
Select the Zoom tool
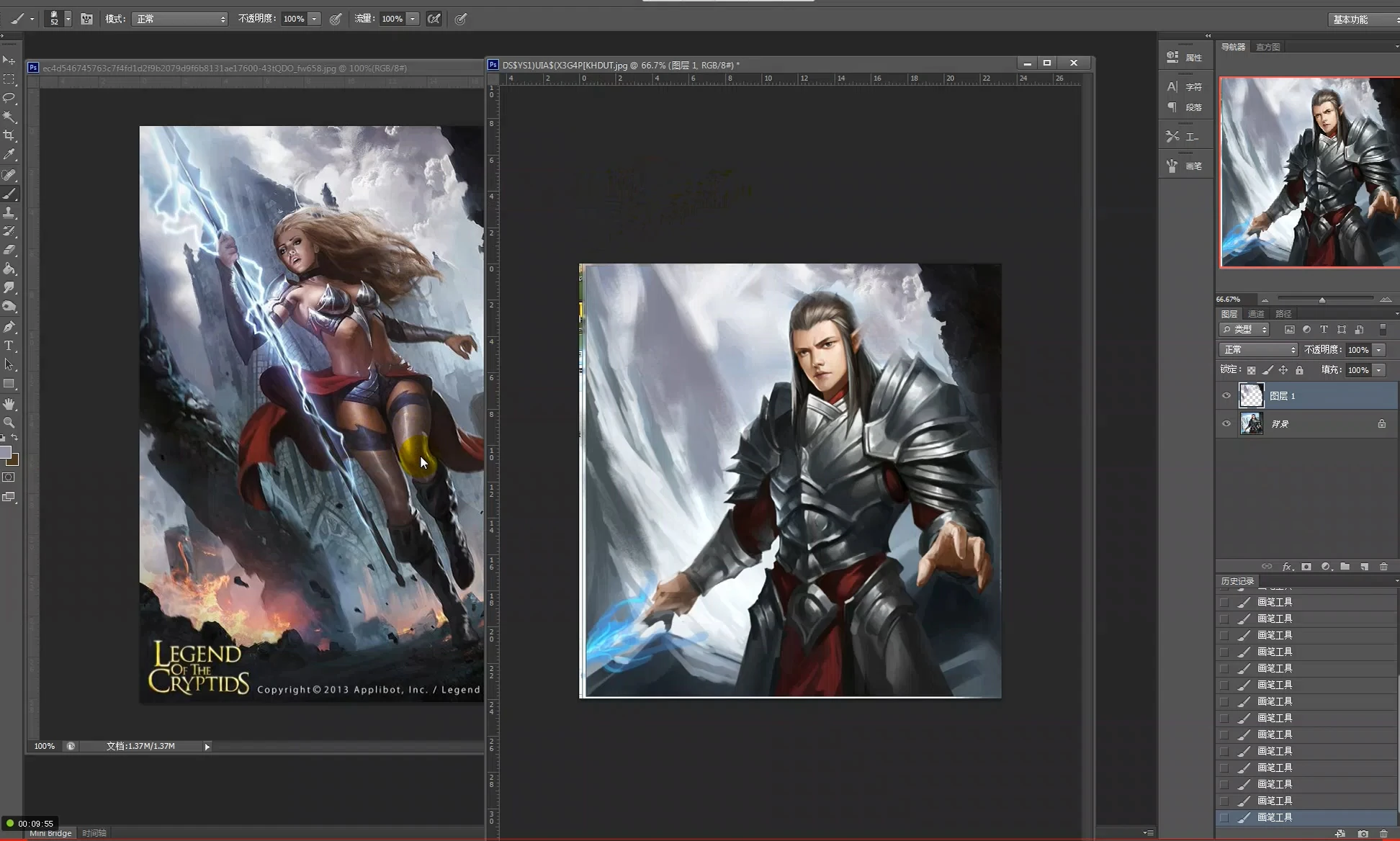click(x=9, y=423)
